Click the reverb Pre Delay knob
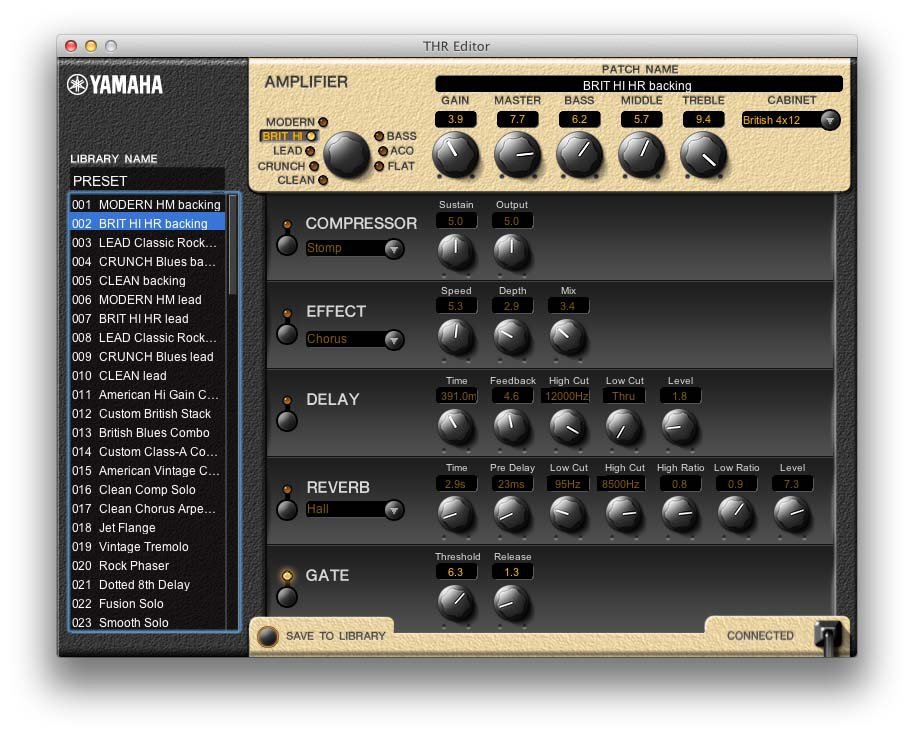The image size is (914, 736). coord(511,514)
